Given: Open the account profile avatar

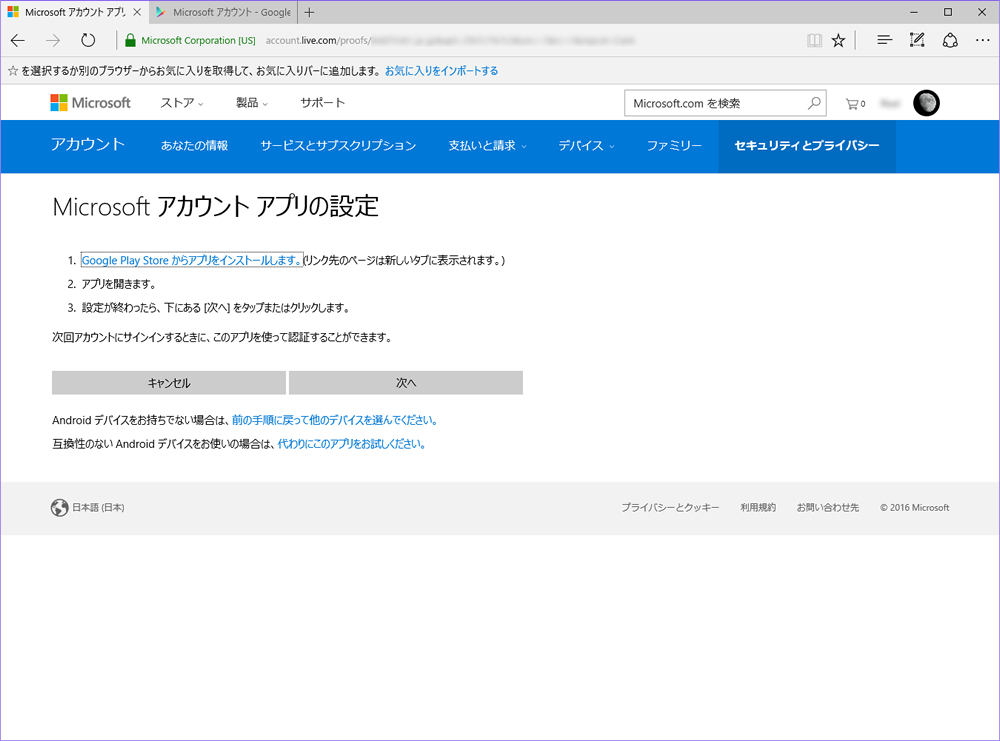Looking at the screenshot, I should 926,103.
